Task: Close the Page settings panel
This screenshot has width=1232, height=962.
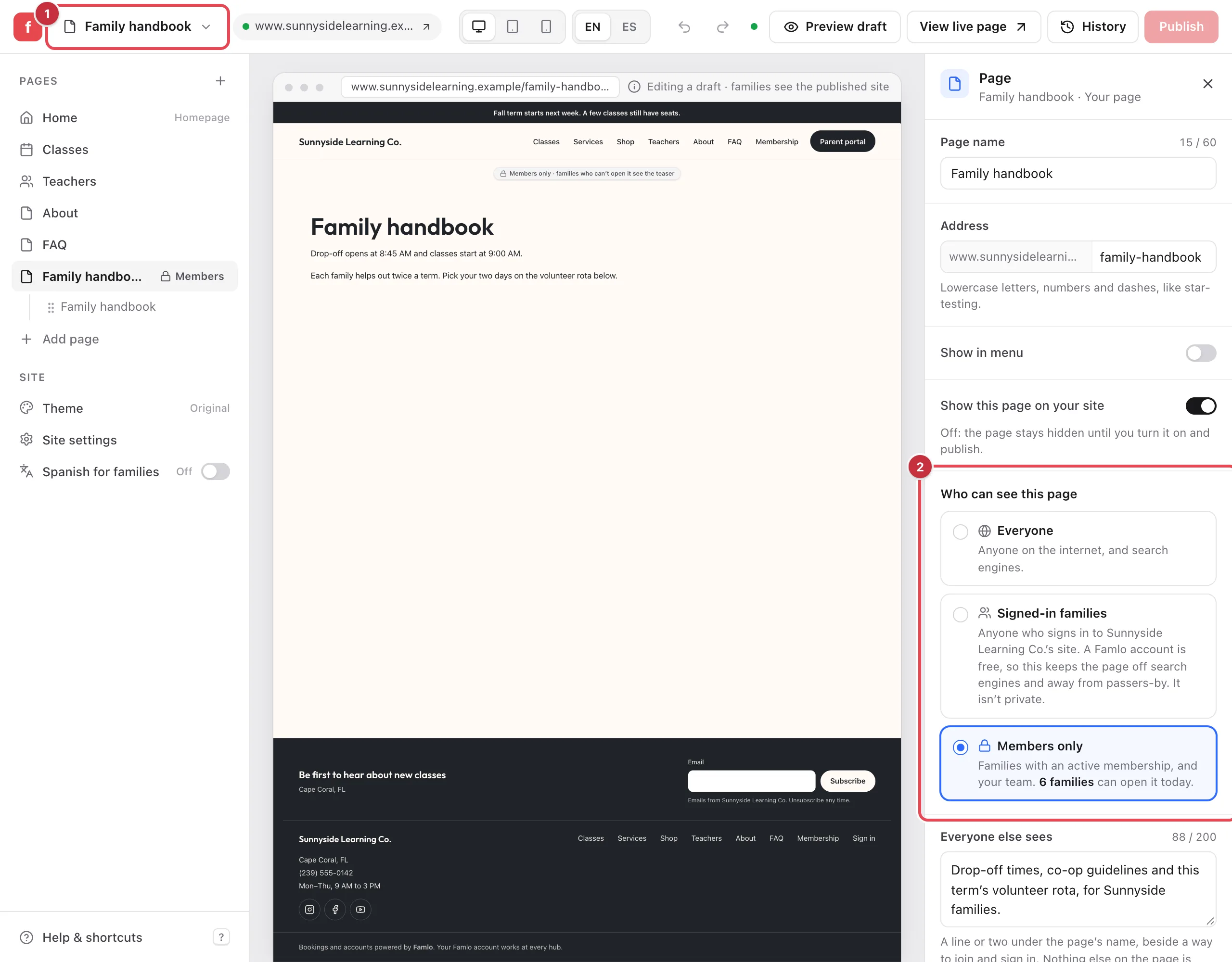Action: point(1207,84)
